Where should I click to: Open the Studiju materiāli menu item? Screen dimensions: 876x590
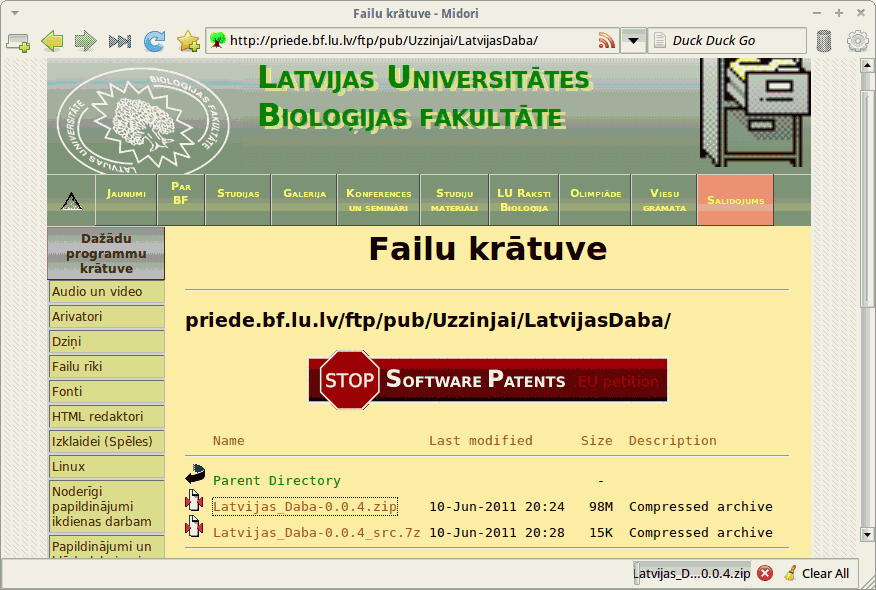coord(454,200)
